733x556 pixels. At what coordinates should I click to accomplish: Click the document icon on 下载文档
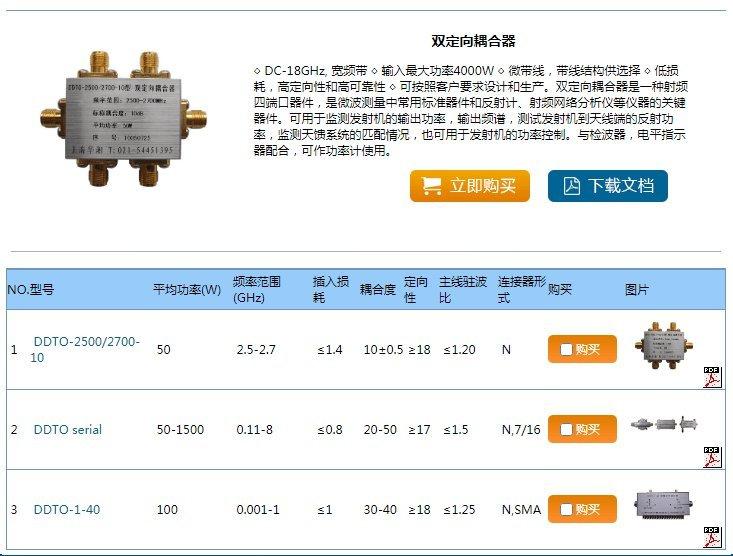pyautogui.click(x=571, y=186)
